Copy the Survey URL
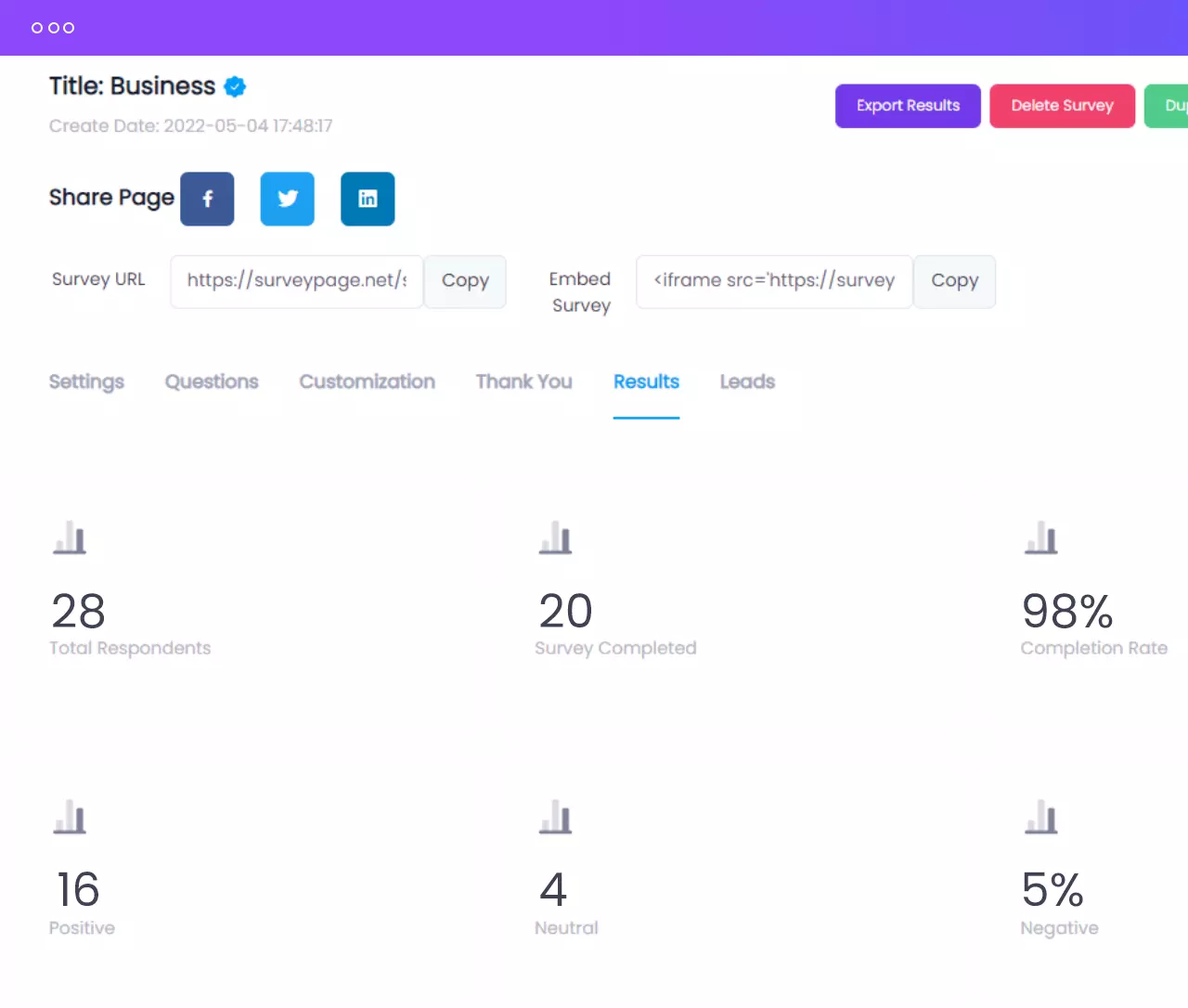Viewport: 1188px width, 1008px height. [x=465, y=281]
